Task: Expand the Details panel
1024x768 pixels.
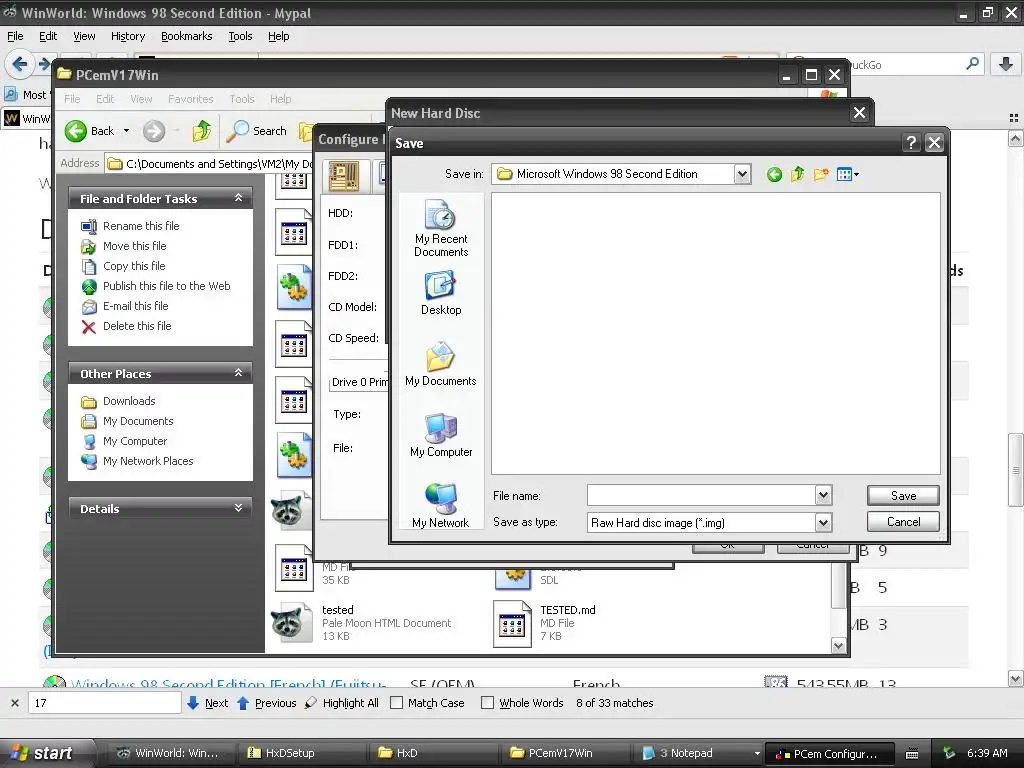Action: 238,508
